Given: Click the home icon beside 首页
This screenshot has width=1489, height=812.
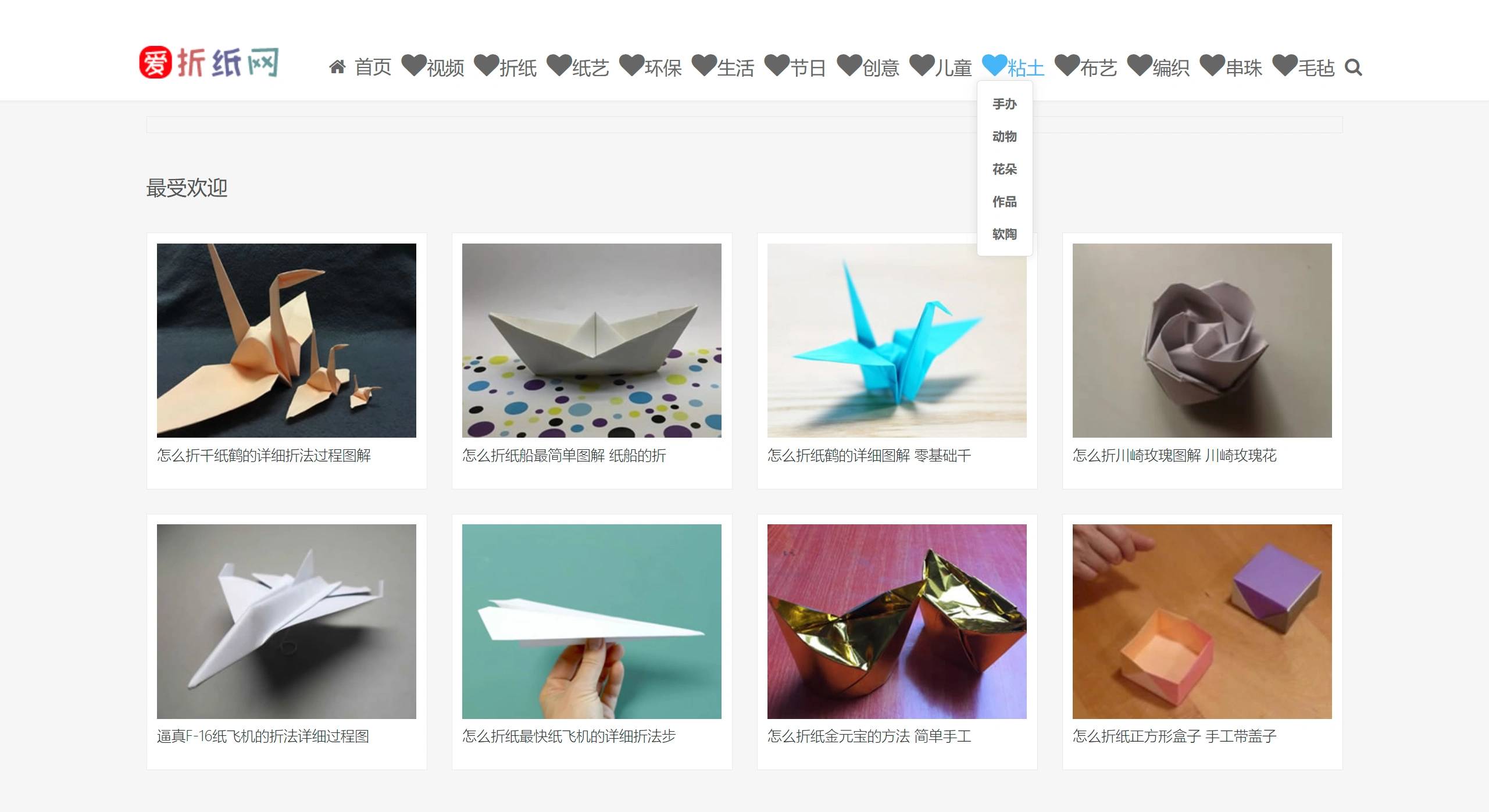Looking at the screenshot, I should point(337,67).
